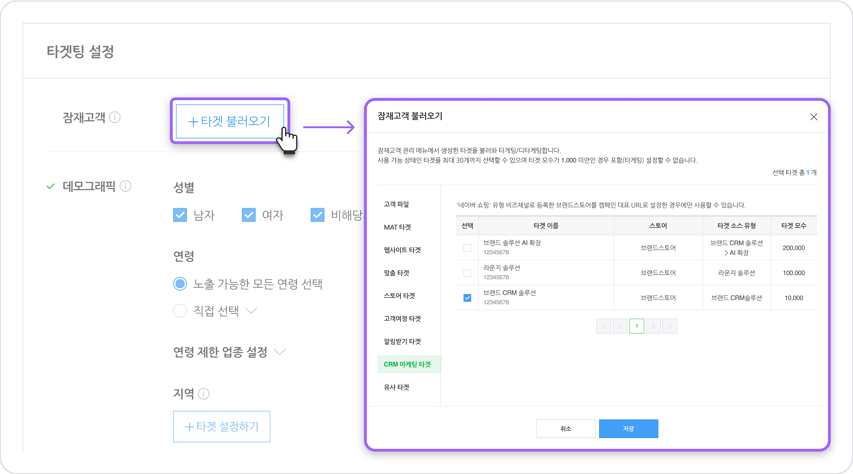Open the 스토어 타겟 tab
Image resolution: width=853 pixels, height=474 pixels.
(399, 296)
